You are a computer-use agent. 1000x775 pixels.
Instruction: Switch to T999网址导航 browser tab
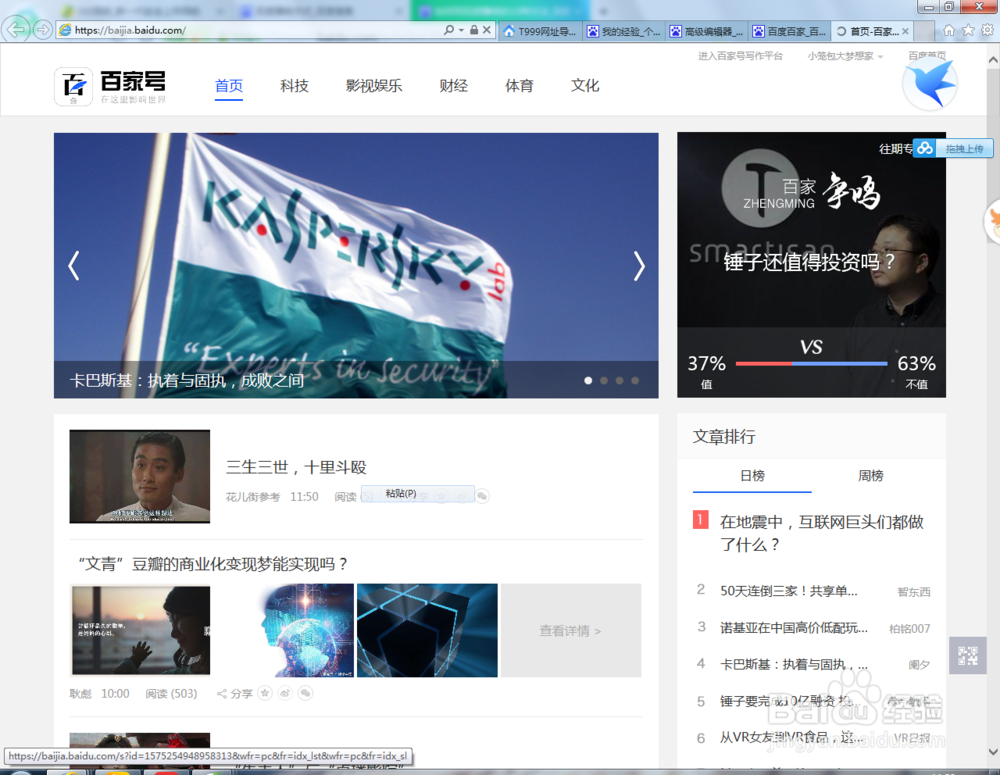[x=540, y=31]
